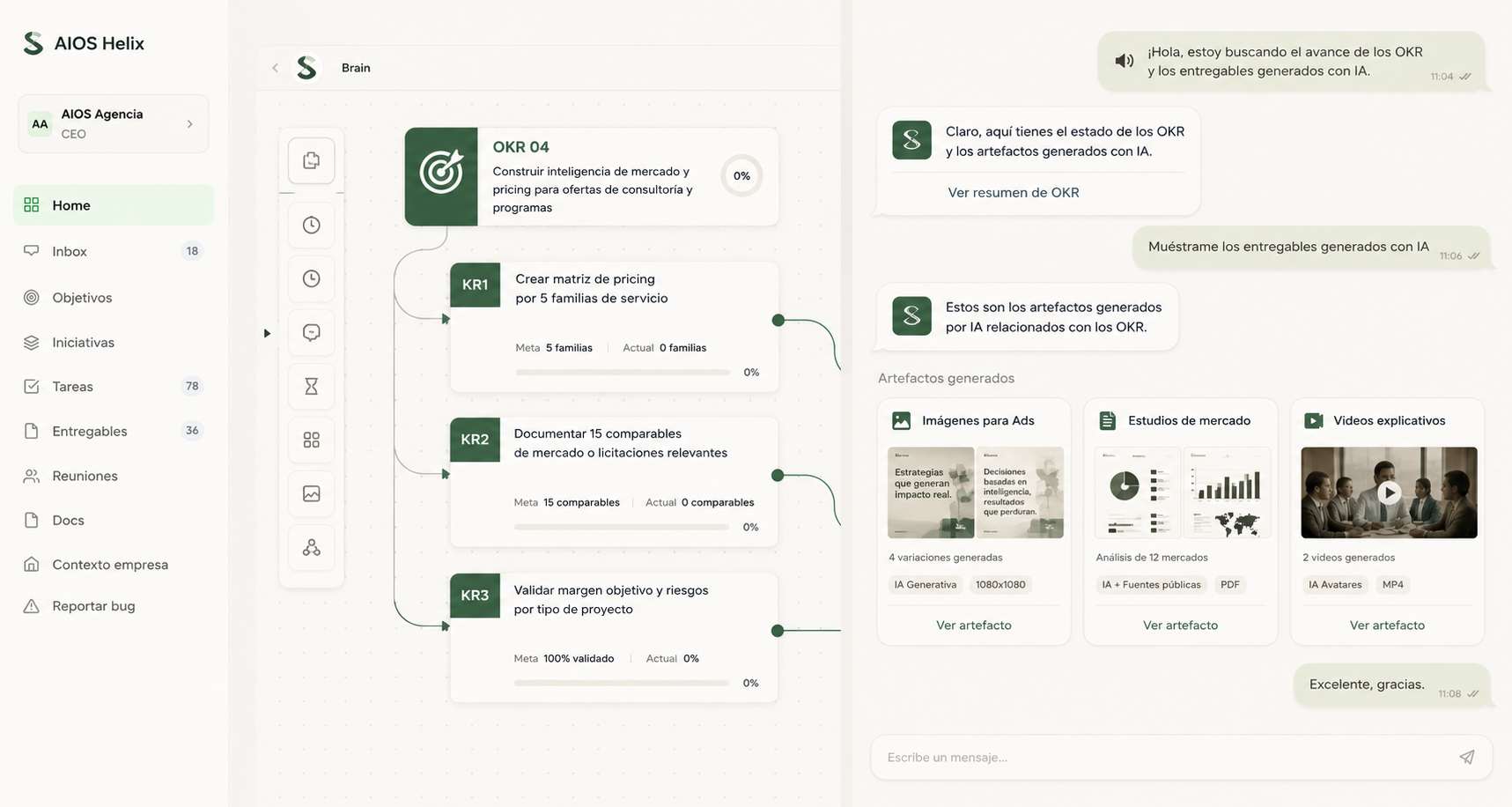Open Ver artefacto for Videos explicativos
This screenshot has width=1512, height=807.
(x=1387, y=626)
